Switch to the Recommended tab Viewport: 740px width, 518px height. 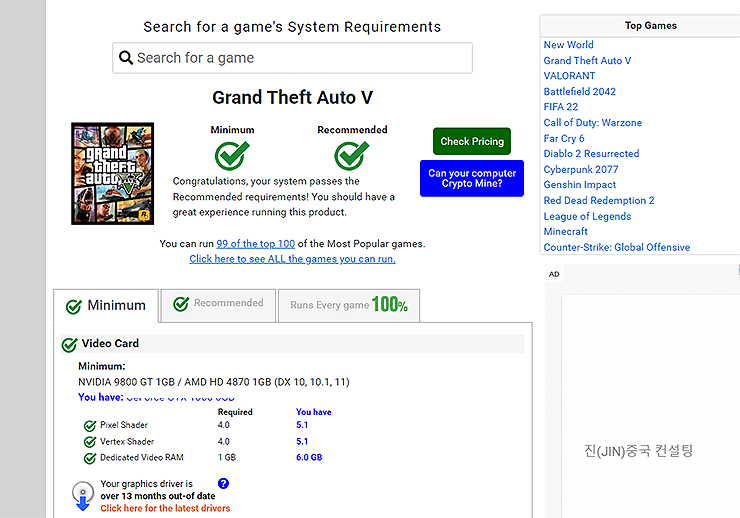tap(219, 305)
